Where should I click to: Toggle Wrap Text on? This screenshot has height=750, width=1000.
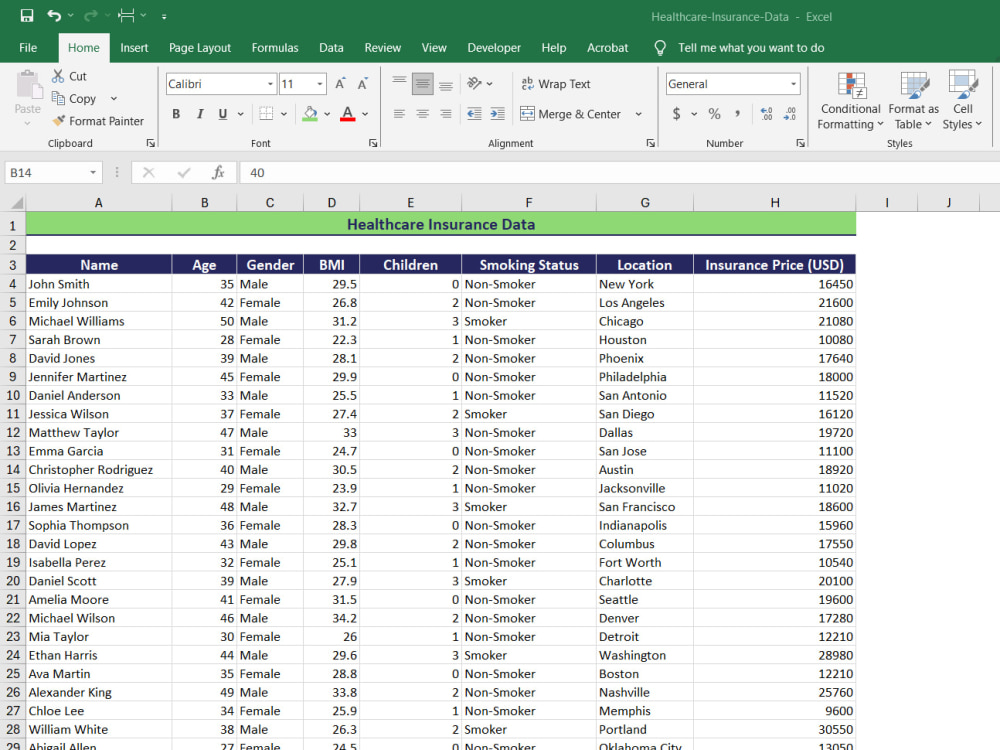point(555,84)
